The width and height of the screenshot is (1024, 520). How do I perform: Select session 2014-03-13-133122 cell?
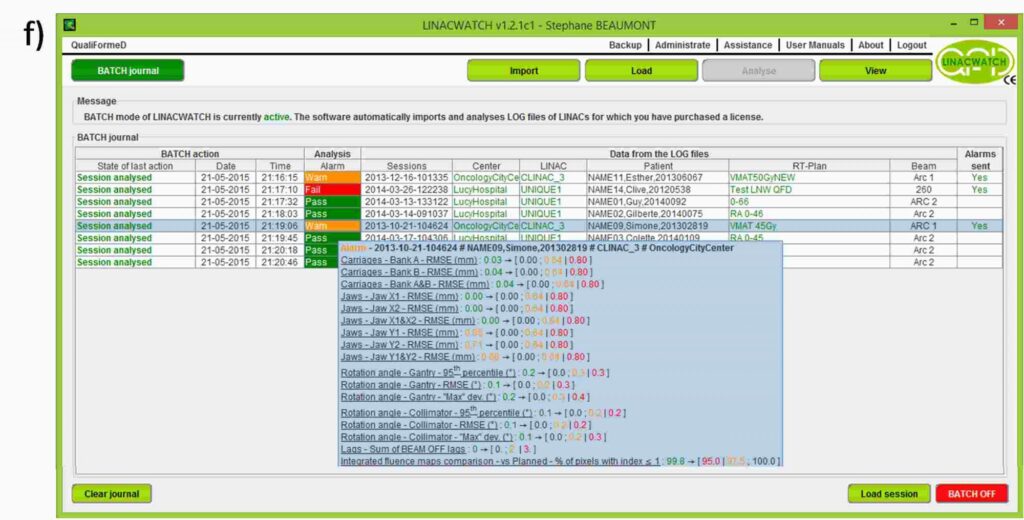[x=406, y=202]
